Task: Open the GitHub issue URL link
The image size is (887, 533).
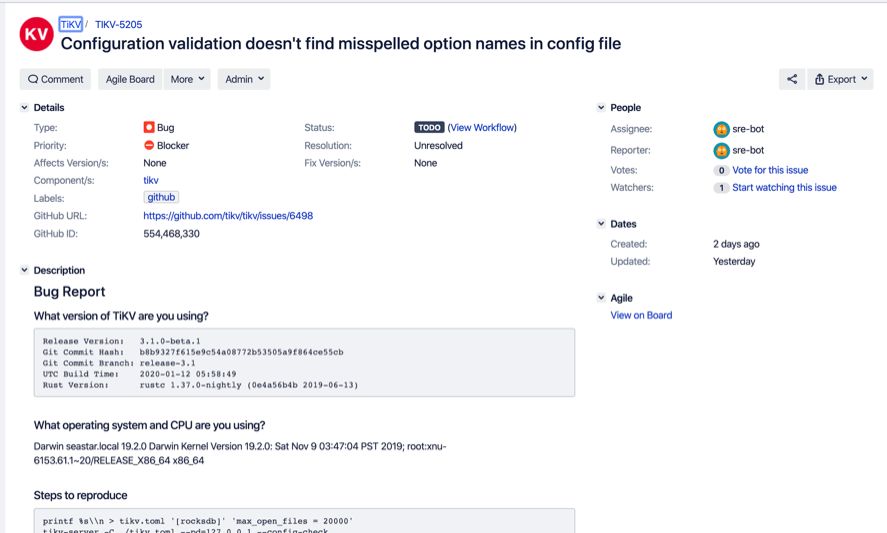Action: [x=228, y=215]
